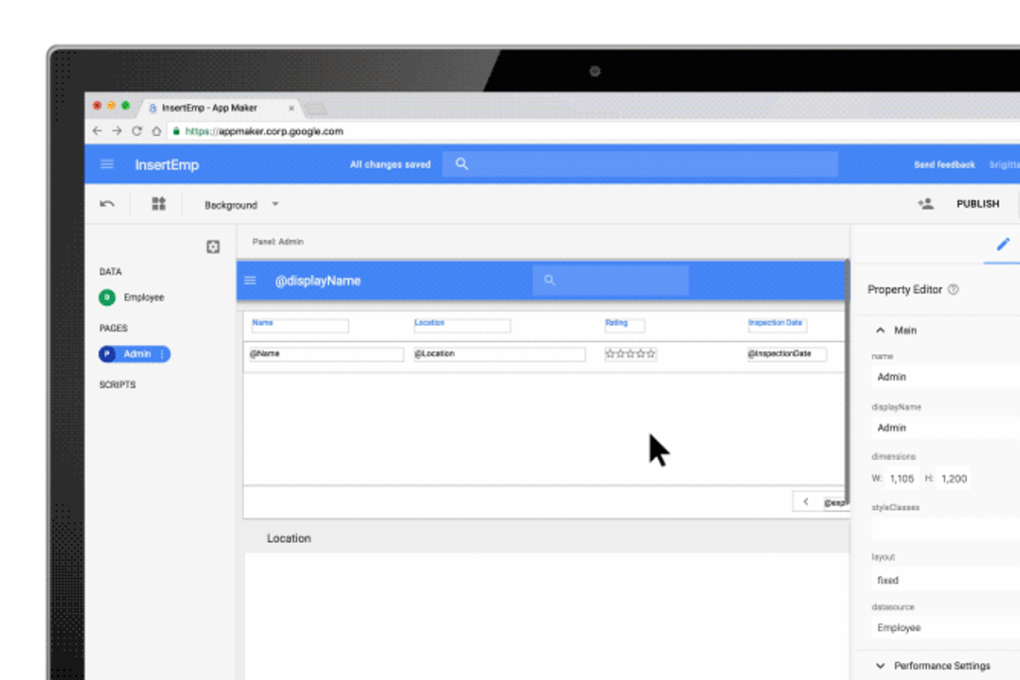Select the @Location table field
The width and height of the screenshot is (1020, 680).
[499, 354]
